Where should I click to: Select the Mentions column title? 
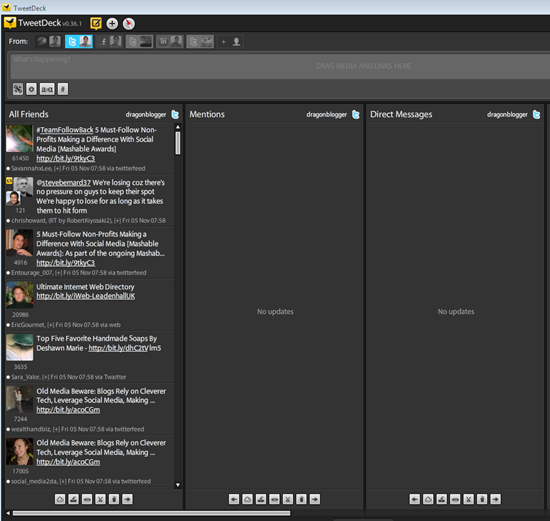coord(207,114)
